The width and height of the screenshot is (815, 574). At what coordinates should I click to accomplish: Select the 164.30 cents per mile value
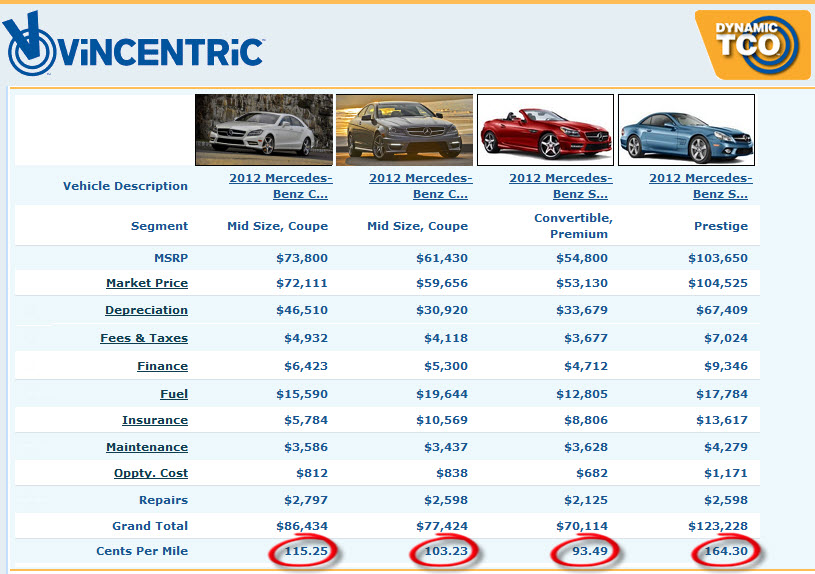[726, 551]
